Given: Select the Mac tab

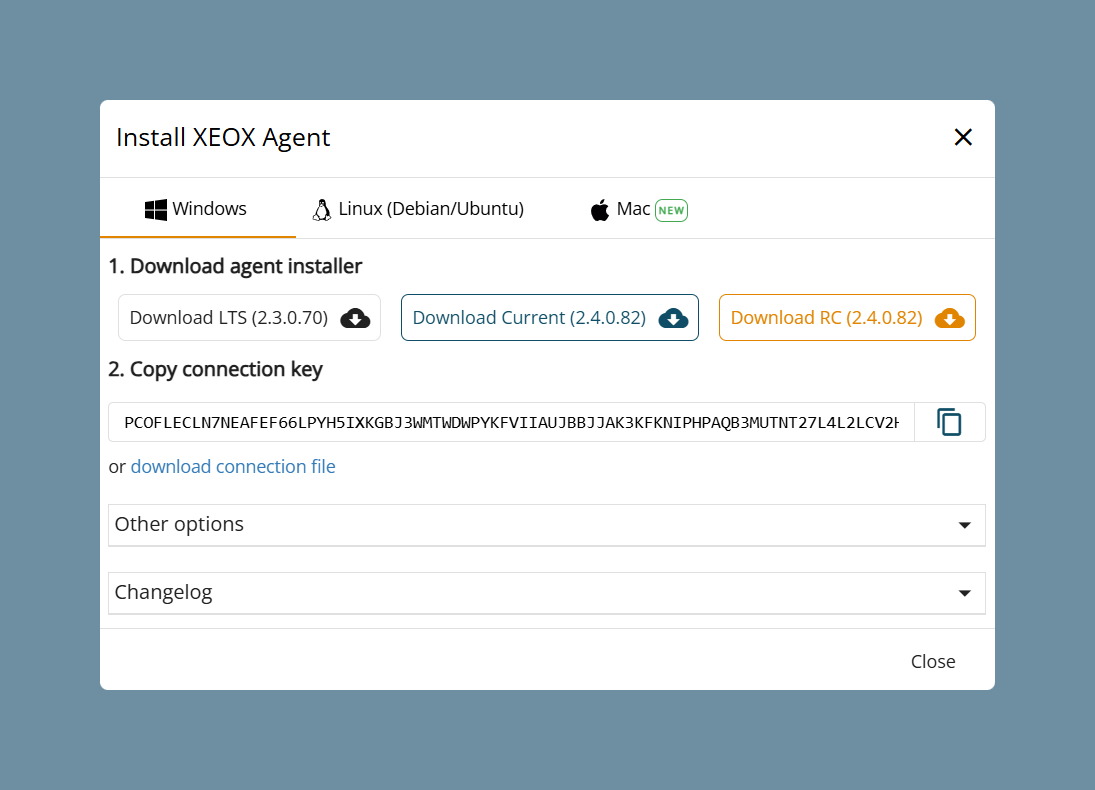Looking at the screenshot, I should point(638,209).
